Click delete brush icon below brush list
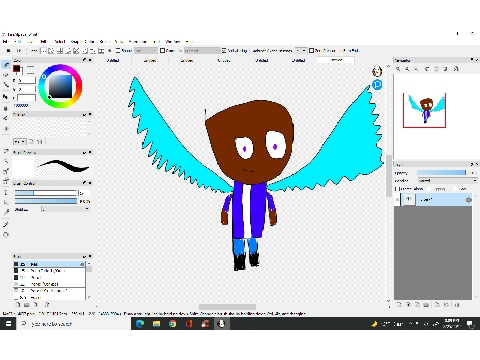 47,304
